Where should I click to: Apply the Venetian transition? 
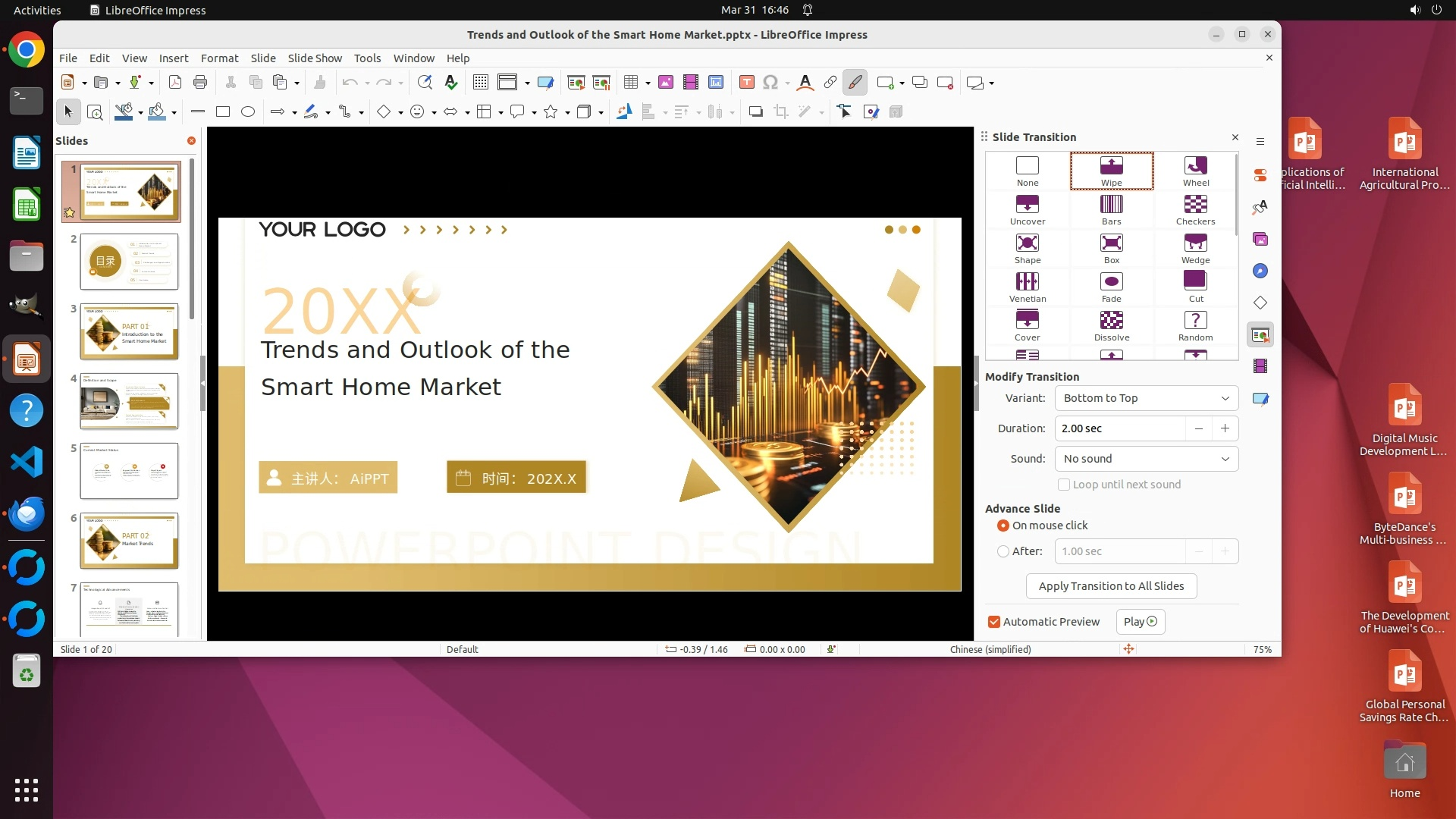tap(1027, 282)
